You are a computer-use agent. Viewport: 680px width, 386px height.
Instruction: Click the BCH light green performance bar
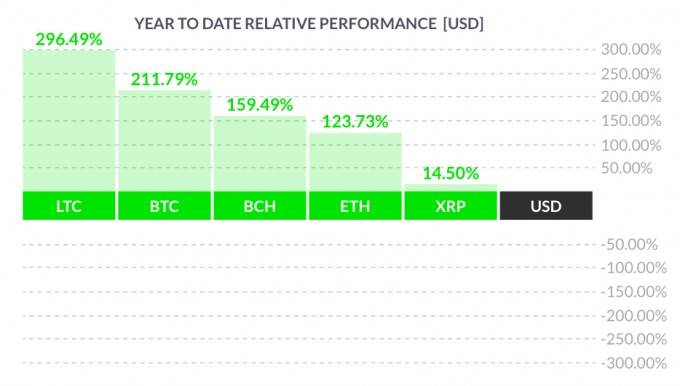(260, 154)
